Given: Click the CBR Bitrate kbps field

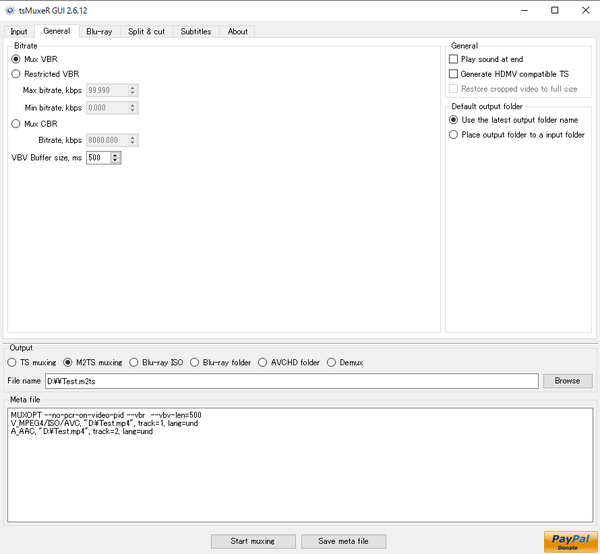Looking at the screenshot, I should [112, 140].
